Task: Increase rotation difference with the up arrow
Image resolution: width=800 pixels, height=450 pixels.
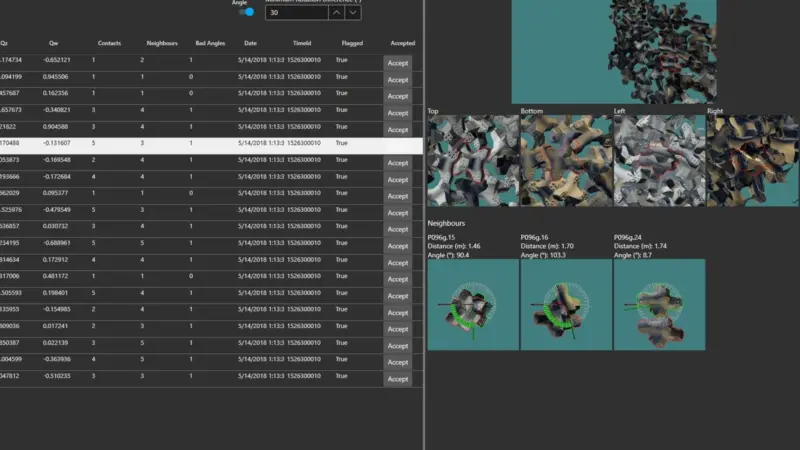Action: [x=336, y=12]
